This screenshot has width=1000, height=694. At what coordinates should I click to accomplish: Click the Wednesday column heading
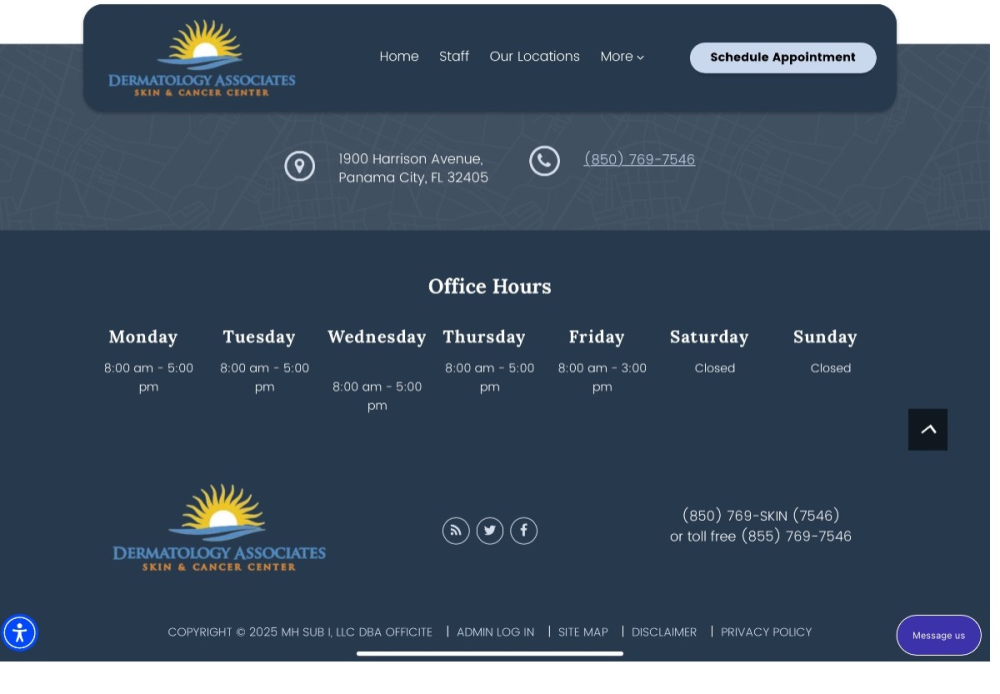click(x=377, y=337)
